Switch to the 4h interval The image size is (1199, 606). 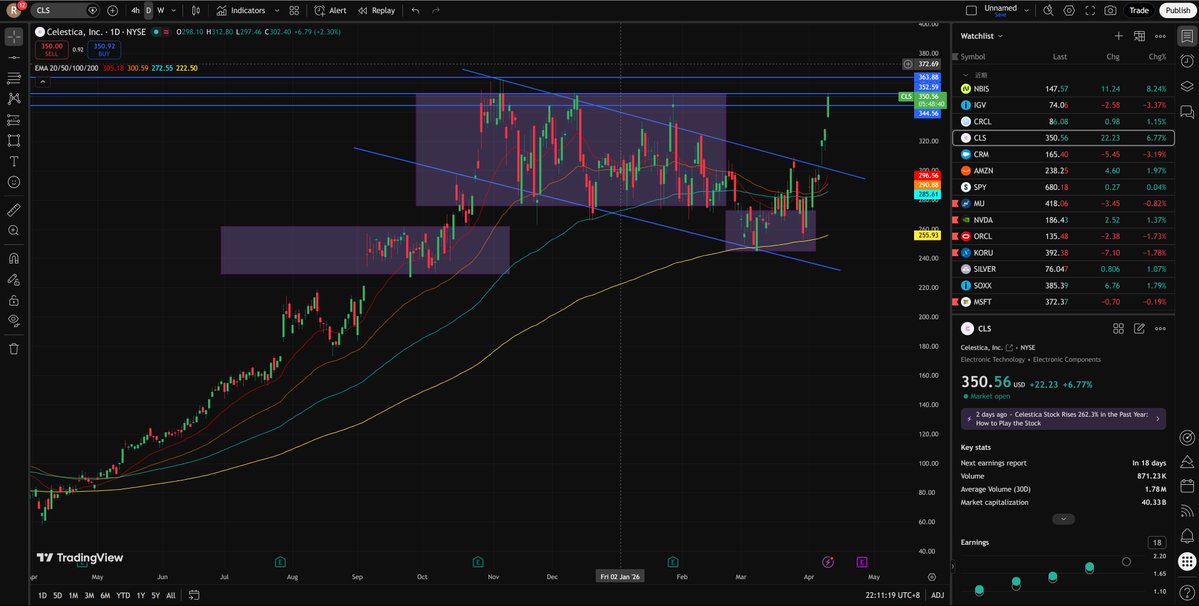tap(135, 11)
